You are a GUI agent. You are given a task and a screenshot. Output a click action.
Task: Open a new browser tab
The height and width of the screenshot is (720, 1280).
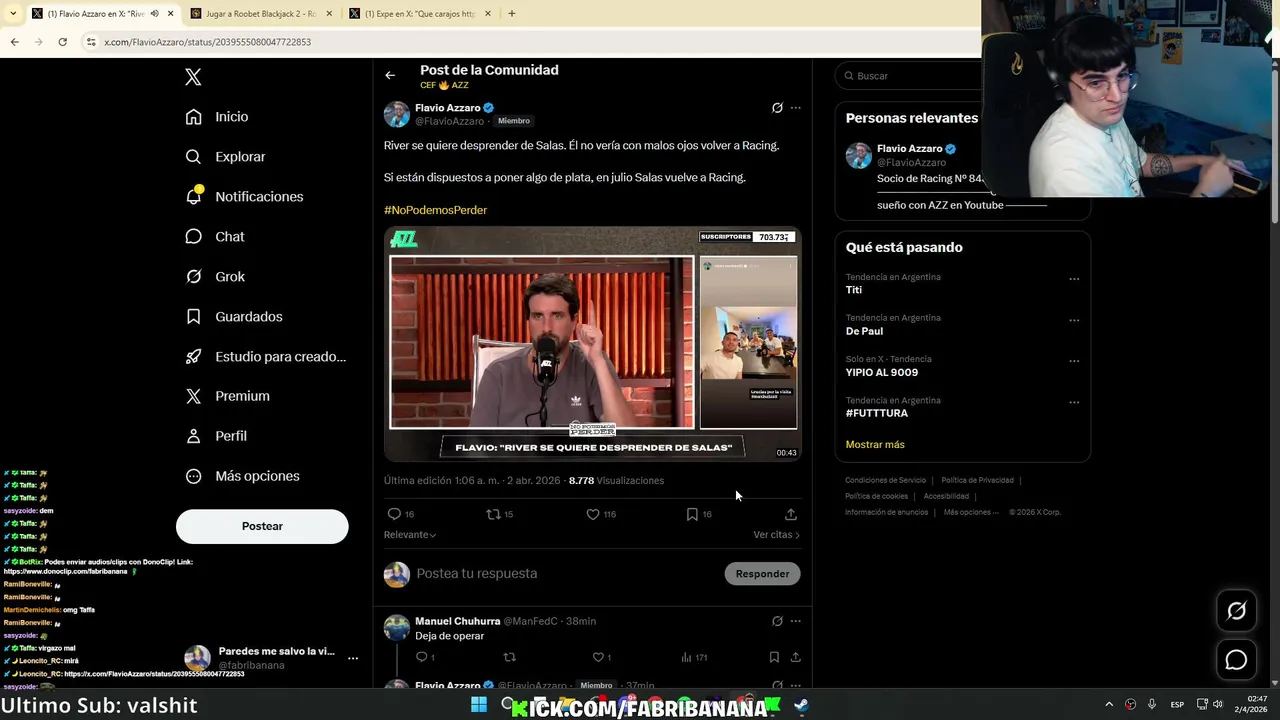click(x=512, y=14)
